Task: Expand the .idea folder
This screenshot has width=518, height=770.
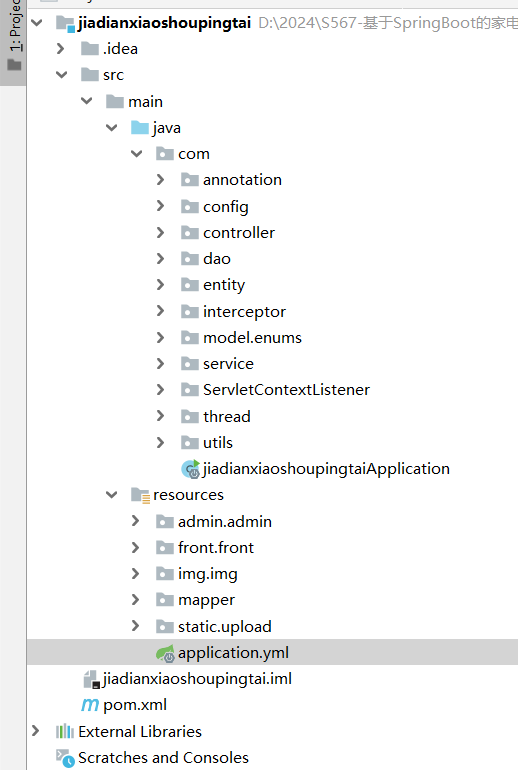Action: [x=60, y=49]
